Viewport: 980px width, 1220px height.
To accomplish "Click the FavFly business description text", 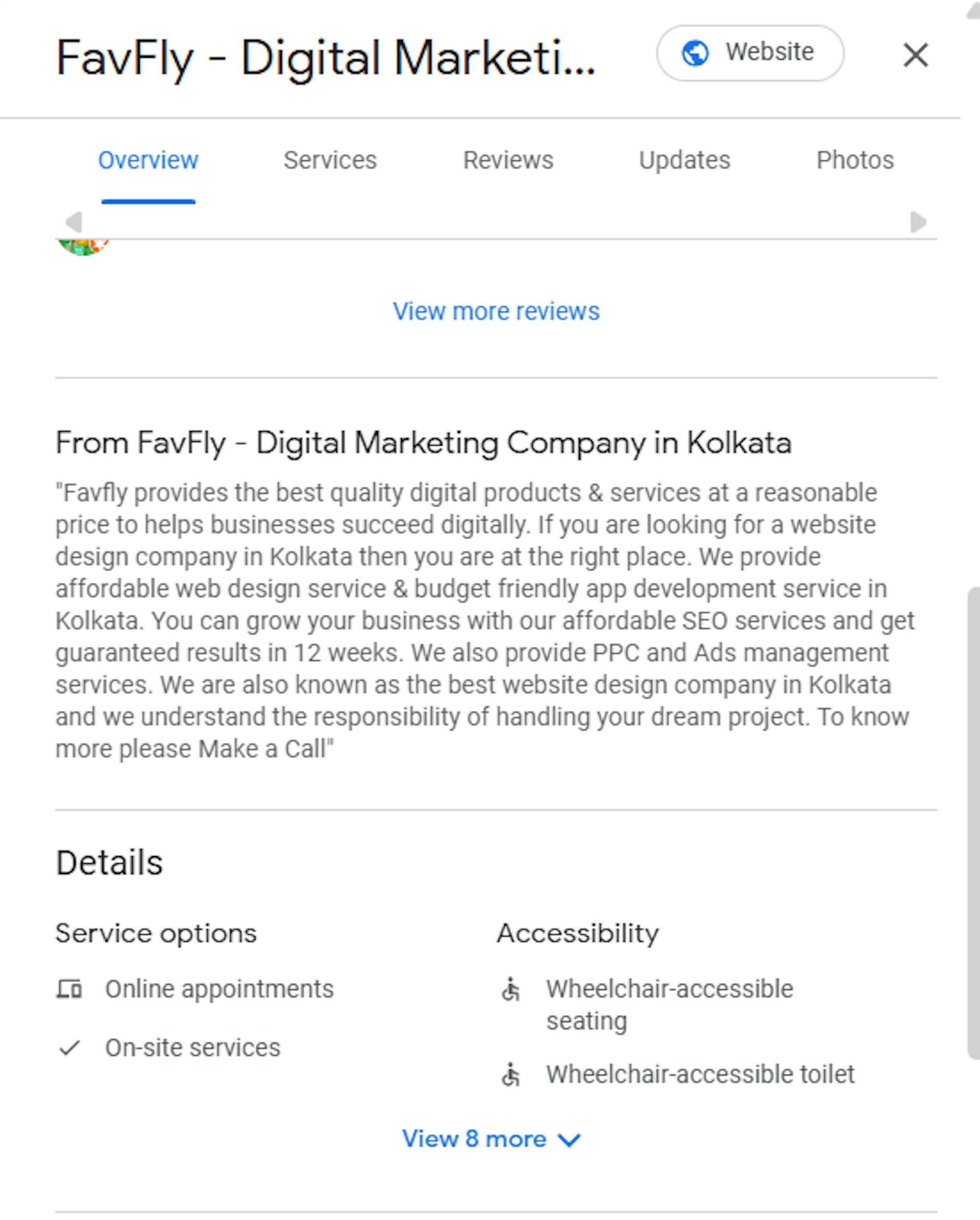I will point(484,621).
